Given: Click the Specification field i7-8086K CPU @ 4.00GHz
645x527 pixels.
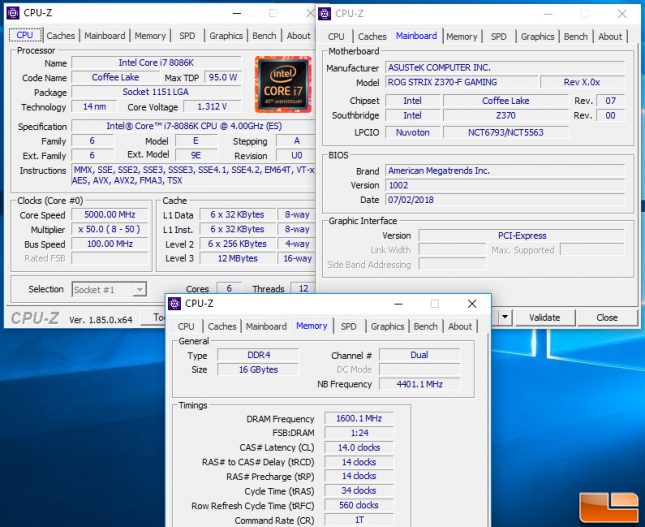Looking at the screenshot, I should [194, 126].
